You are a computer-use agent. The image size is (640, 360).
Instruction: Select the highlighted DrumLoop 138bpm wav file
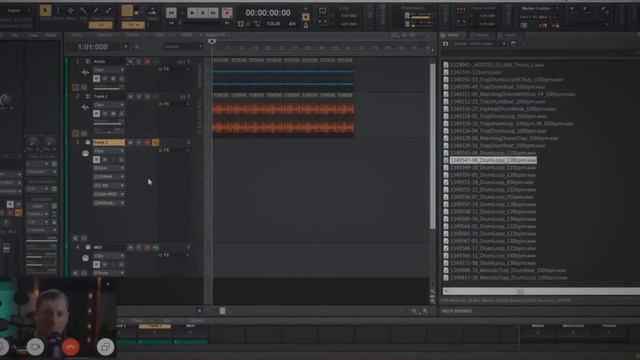(x=493, y=160)
